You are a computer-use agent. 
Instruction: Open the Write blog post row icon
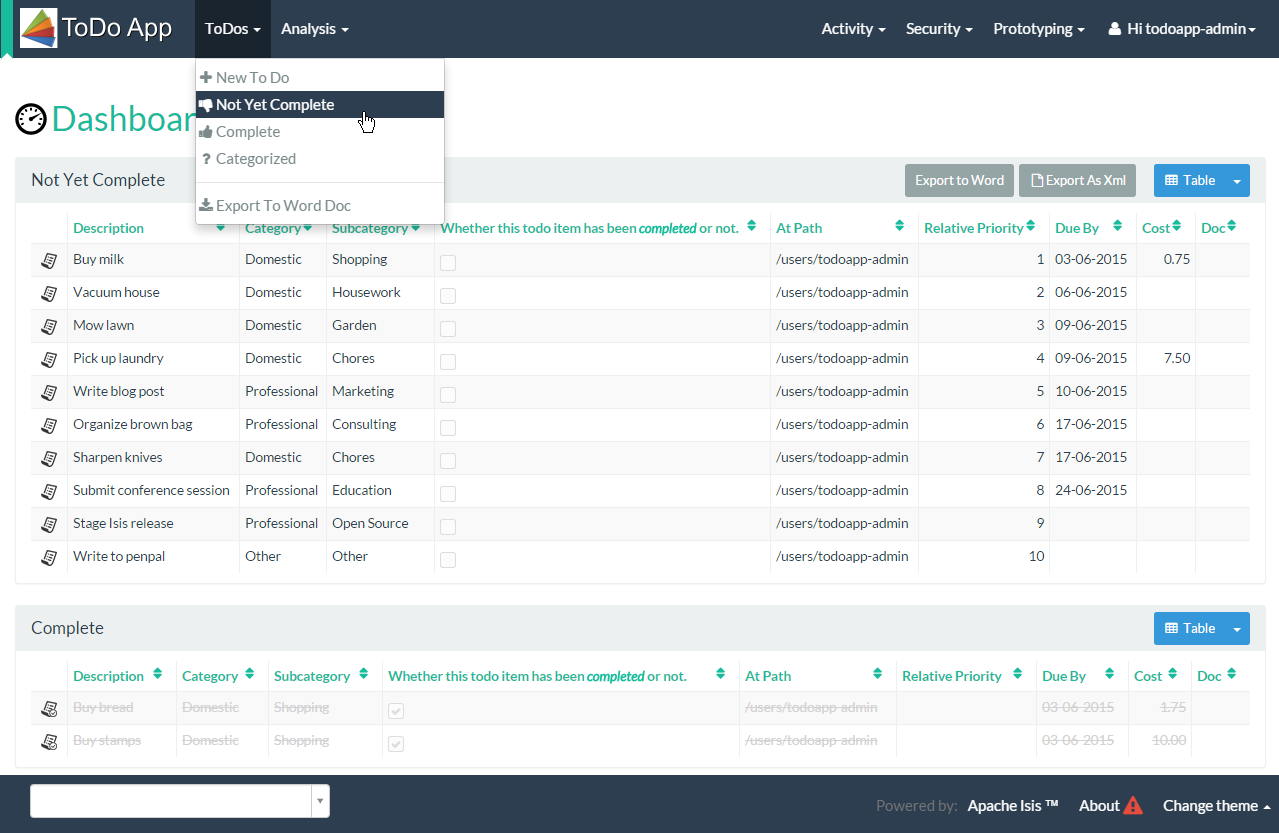48,392
